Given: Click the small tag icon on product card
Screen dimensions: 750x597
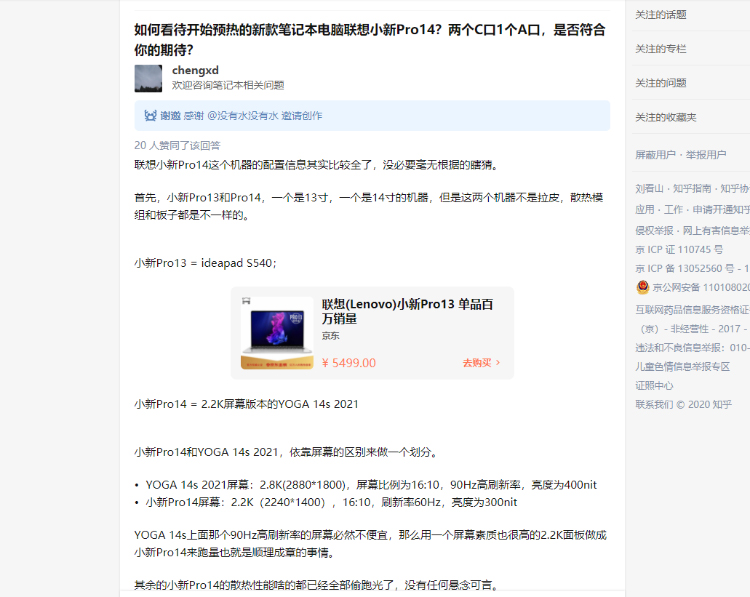Looking at the screenshot, I should 246,301.
